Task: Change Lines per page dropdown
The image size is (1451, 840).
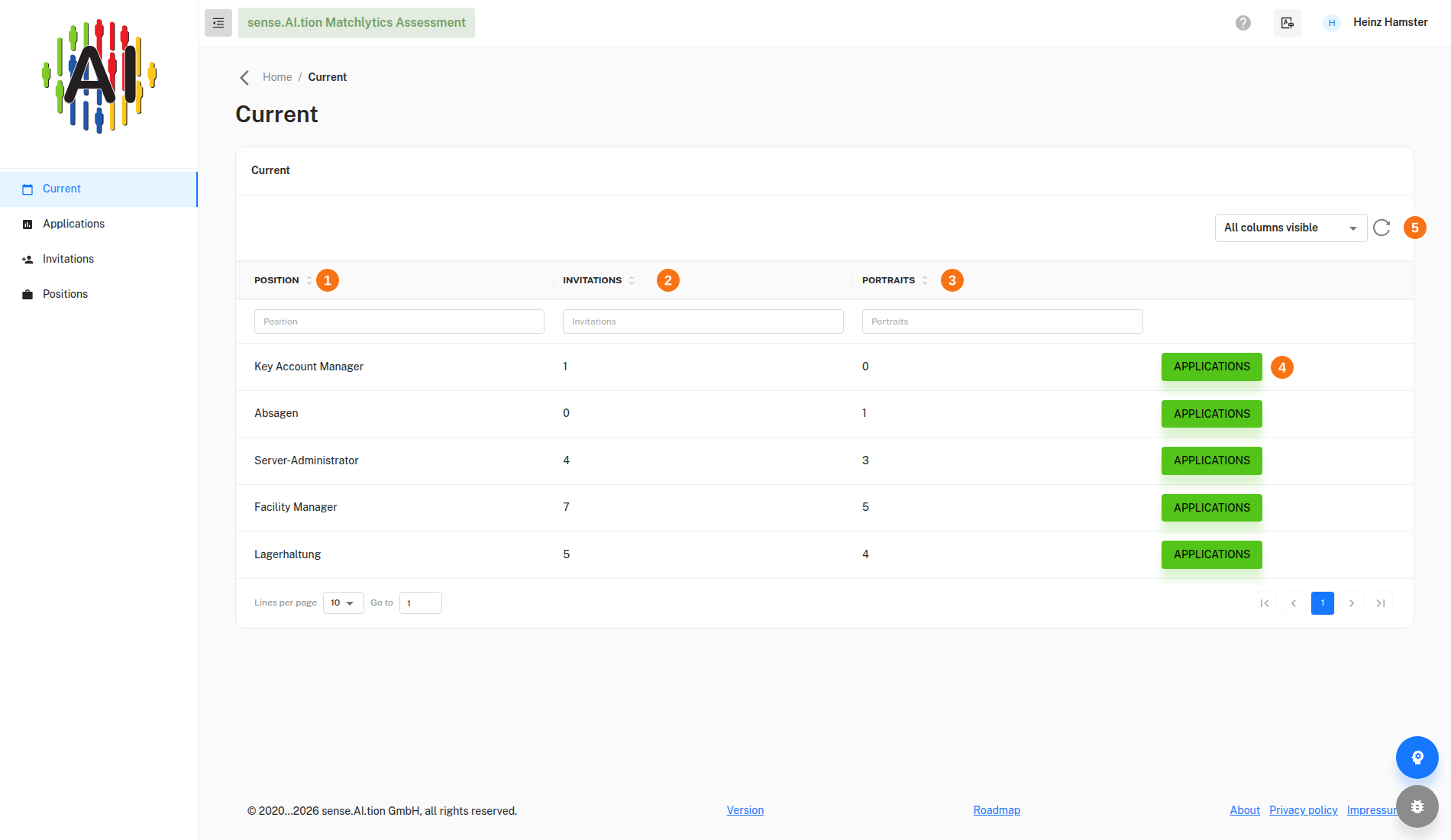Action: 343,603
